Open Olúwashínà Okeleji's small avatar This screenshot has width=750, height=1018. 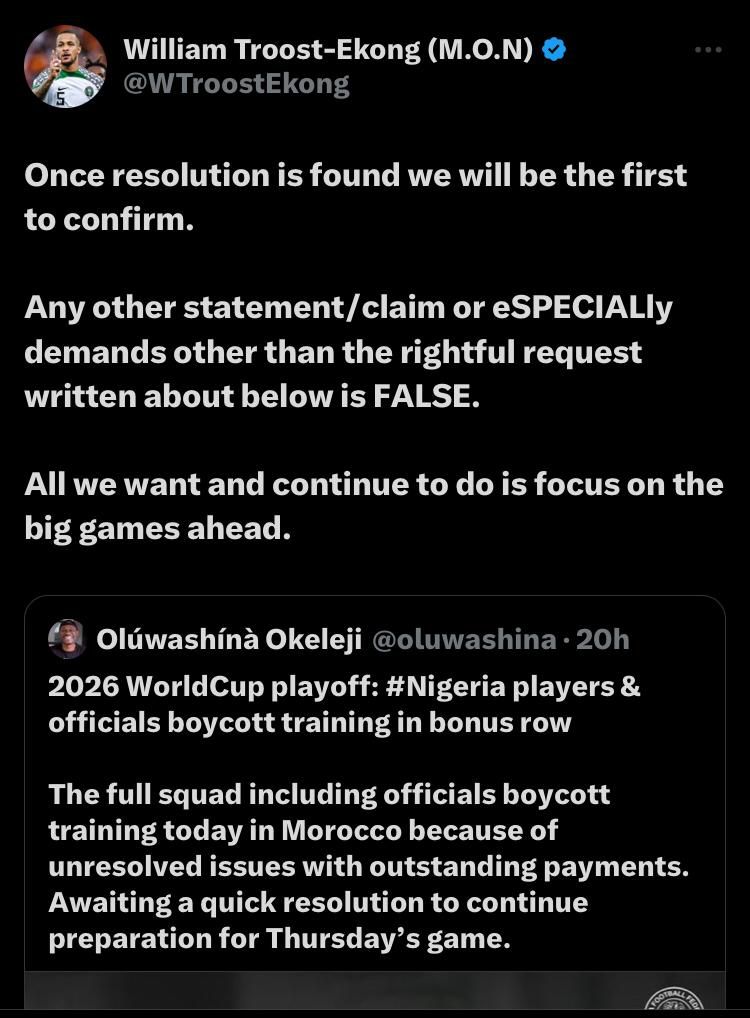67,639
